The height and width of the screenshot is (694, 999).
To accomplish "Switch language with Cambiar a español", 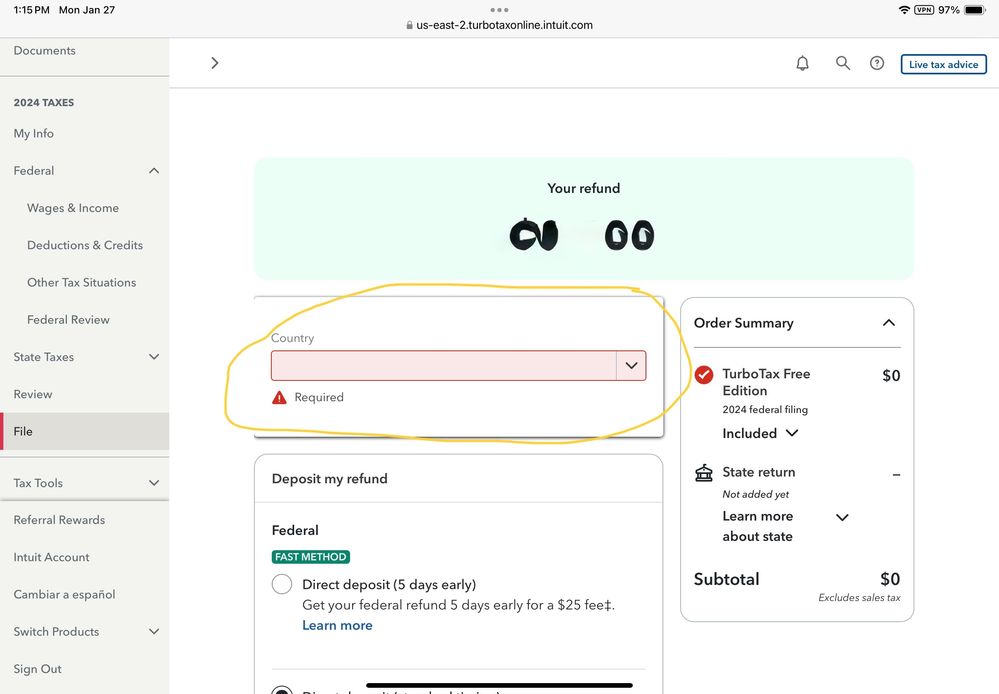I will (x=64, y=595).
